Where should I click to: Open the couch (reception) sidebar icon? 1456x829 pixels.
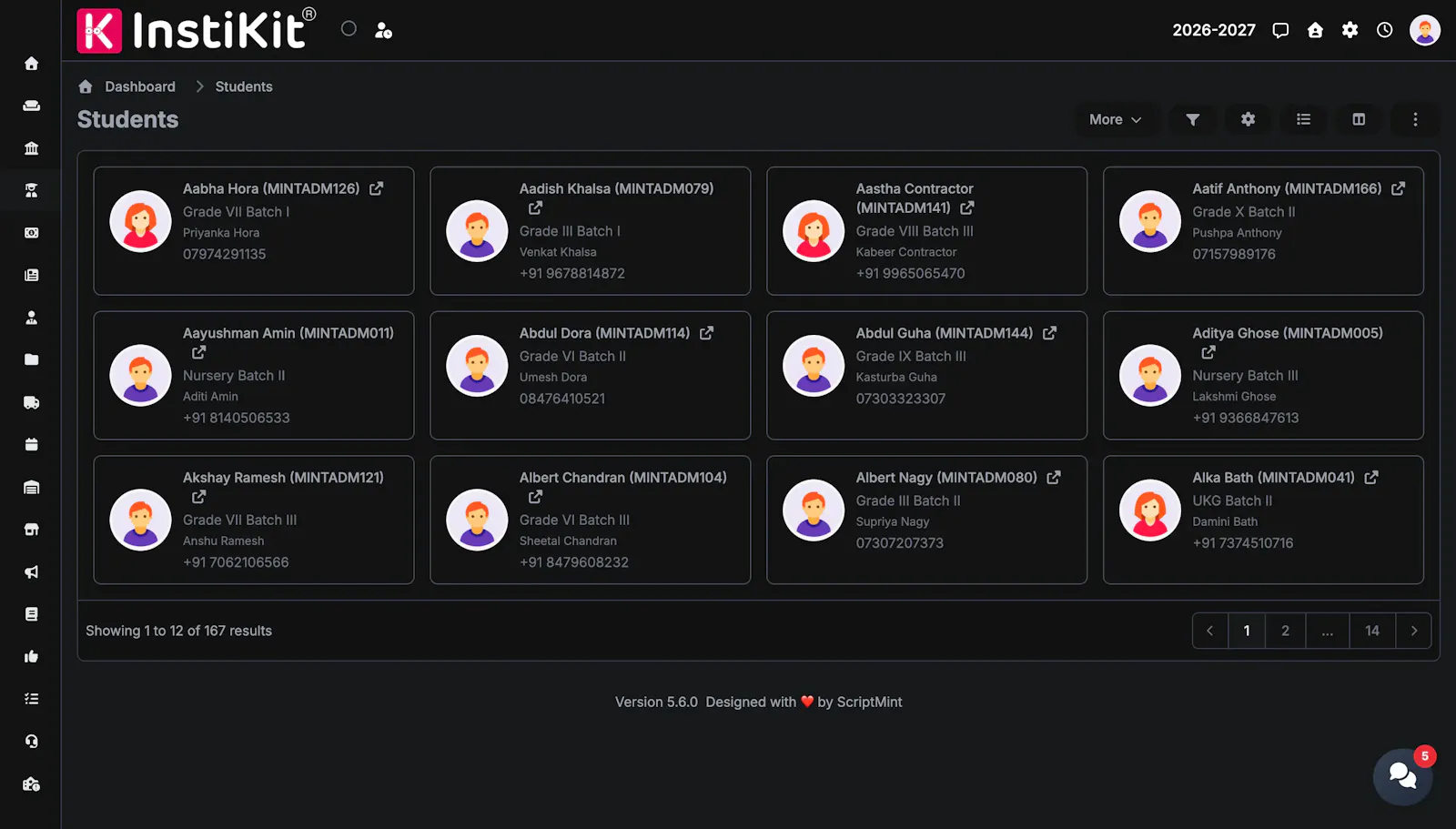pos(32,106)
